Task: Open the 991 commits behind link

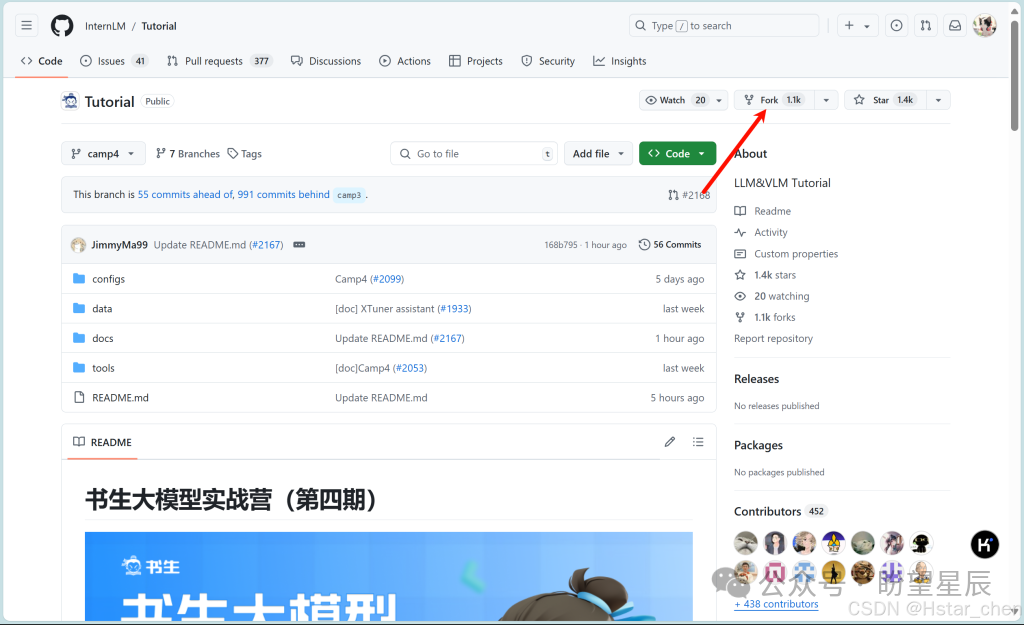Action: [283, 195]
